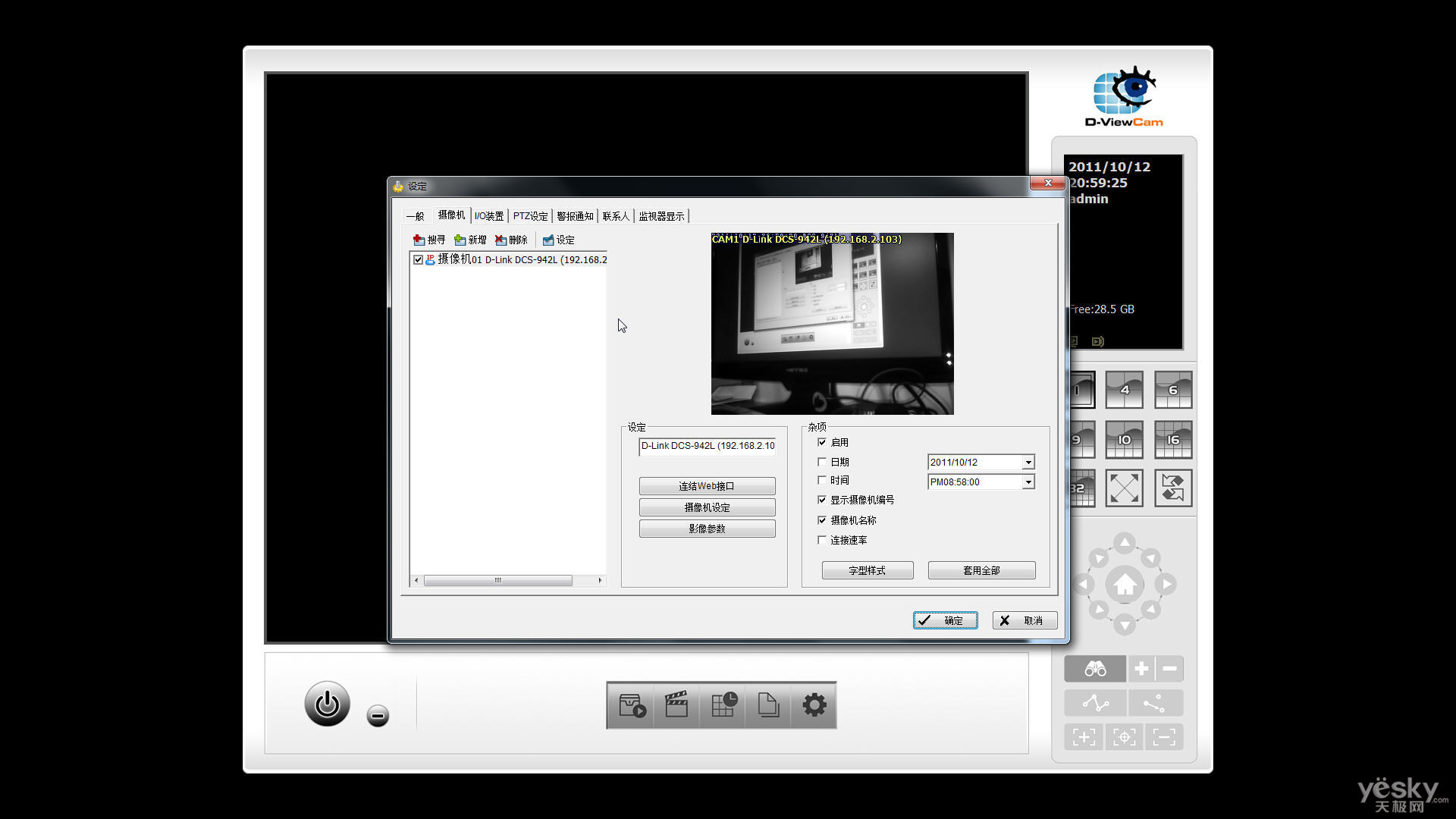This screenshot has height=819, width=1456.
Task: Click 套用全部 apply all button
Action: [x=981, y=570]
